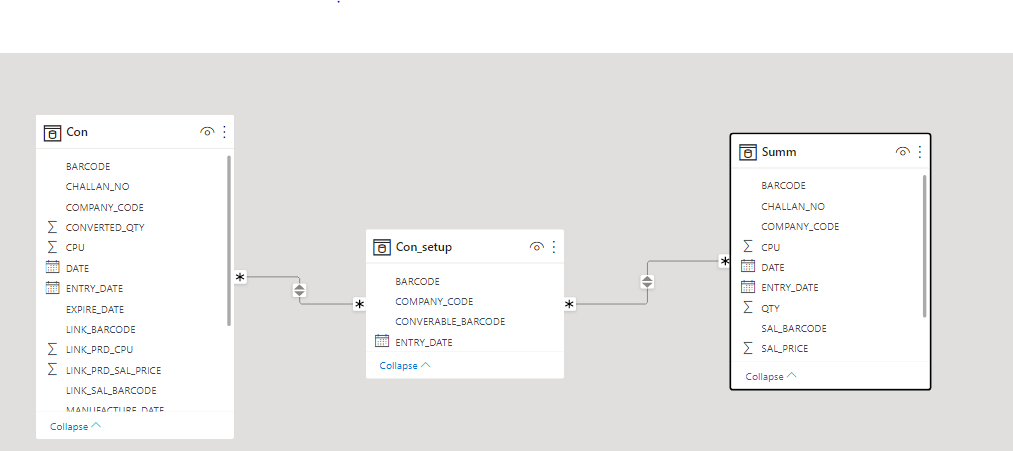Image resolution: width=1013 pixels, height=451 pixels.
Task: Click sigma icon of CPU in Summ table
Action: coord(748,247)
